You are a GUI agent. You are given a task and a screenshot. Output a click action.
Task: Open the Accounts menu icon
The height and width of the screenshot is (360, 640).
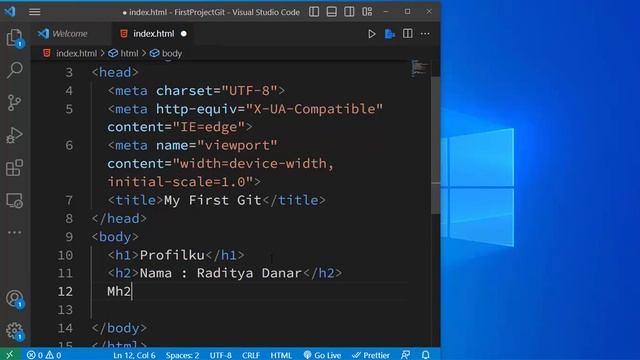(15, 299)
